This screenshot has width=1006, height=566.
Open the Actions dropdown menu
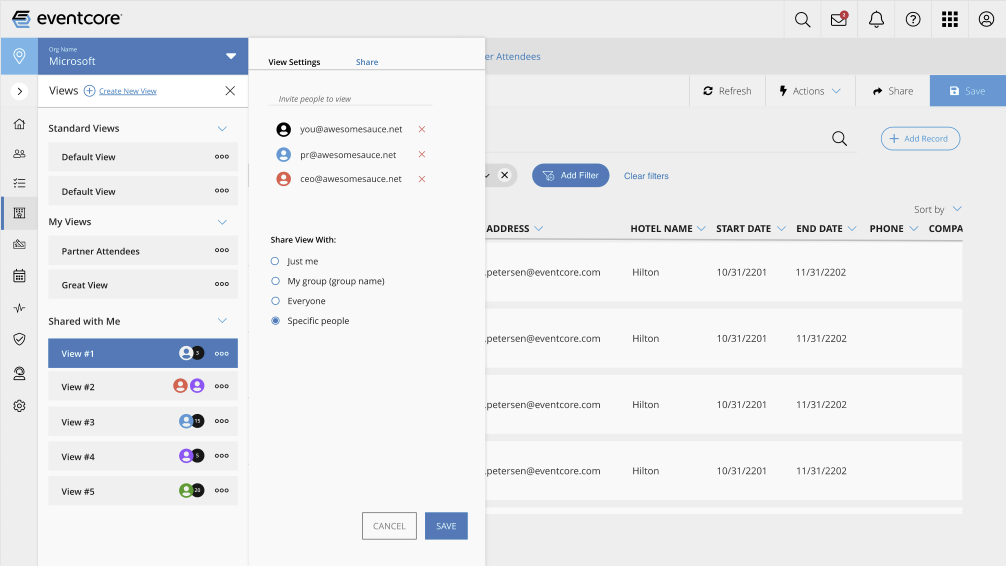809,91
